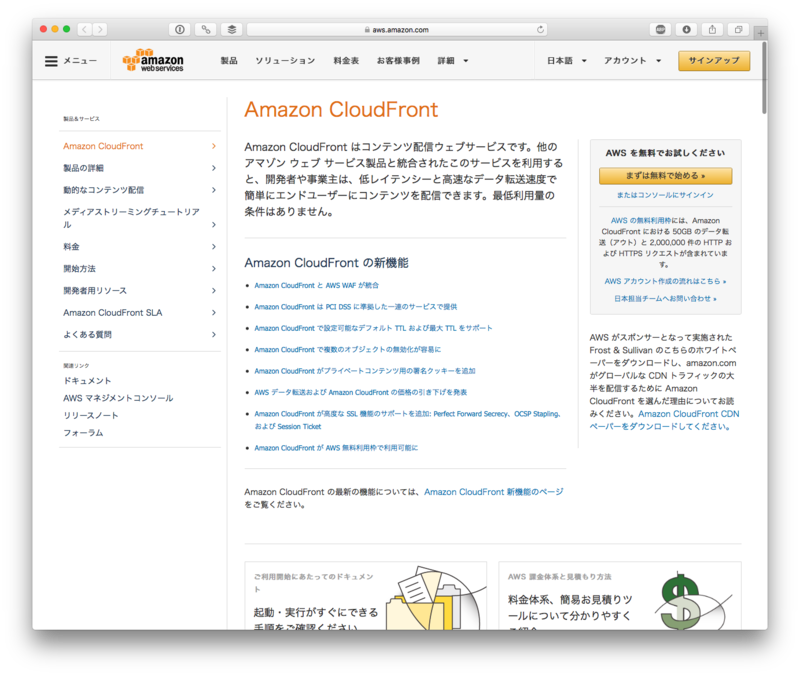Expand the よくある質問 sidebar chevron
800x676 pixels.
click(214, 334)
